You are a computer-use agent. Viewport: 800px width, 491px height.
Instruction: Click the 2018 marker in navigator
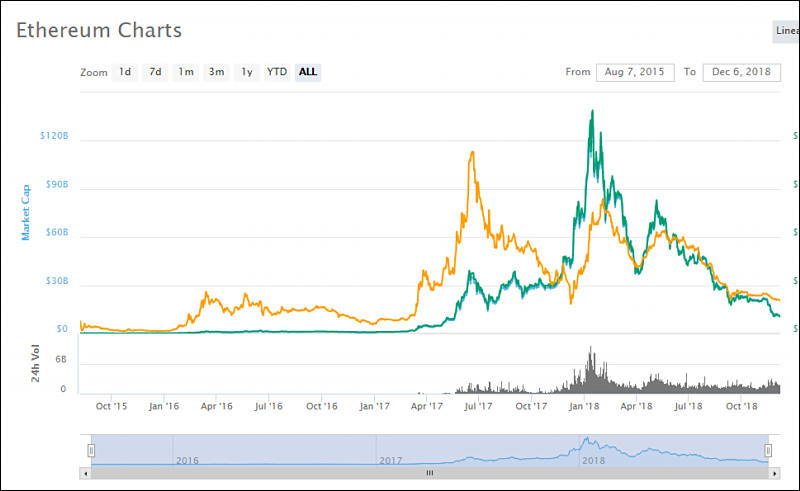(x=593, y=460)
